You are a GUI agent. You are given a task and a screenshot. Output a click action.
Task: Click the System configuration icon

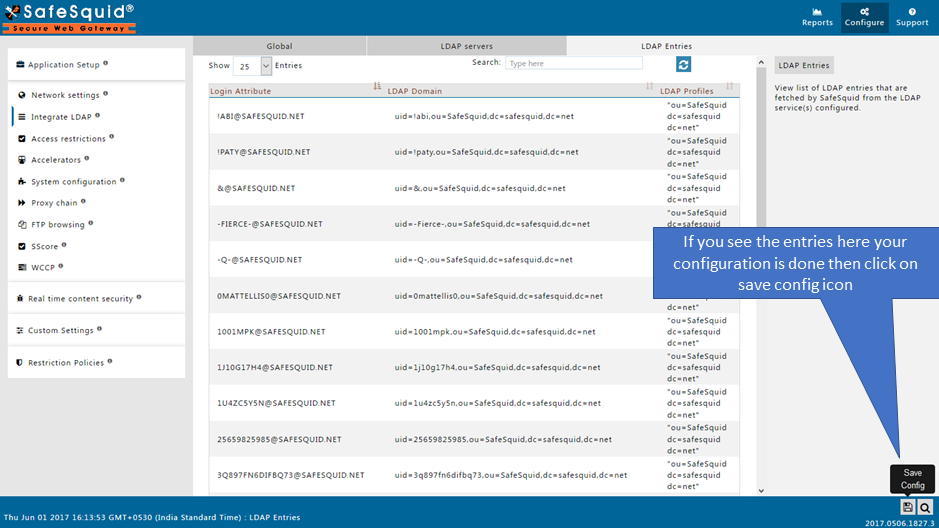[22, 181]
